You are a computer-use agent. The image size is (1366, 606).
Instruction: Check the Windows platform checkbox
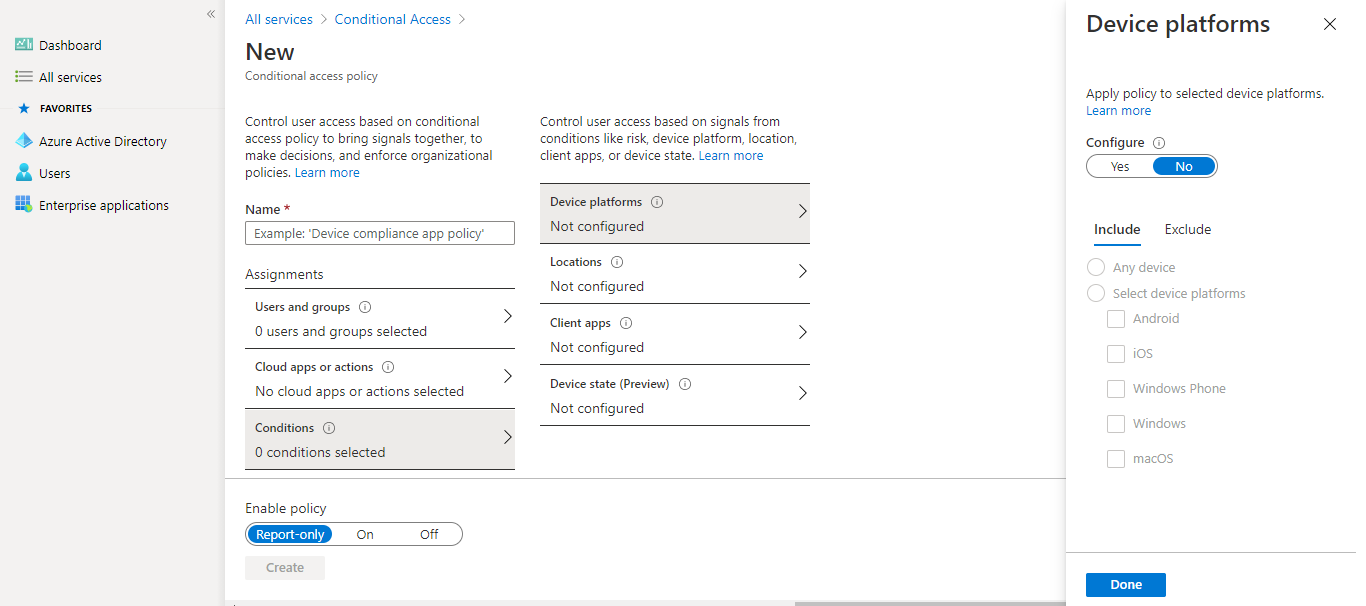coord(1116,424)
